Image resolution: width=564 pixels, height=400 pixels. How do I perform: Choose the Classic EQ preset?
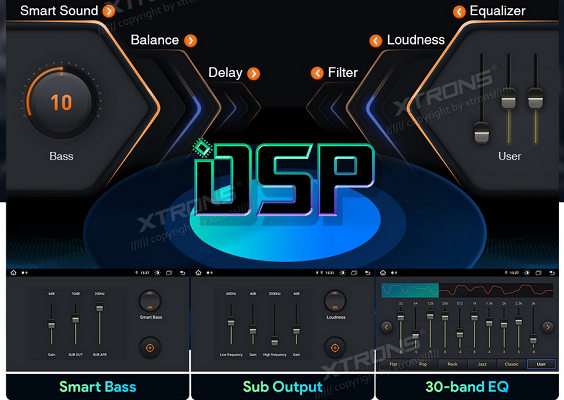click(x=511, y=364)
